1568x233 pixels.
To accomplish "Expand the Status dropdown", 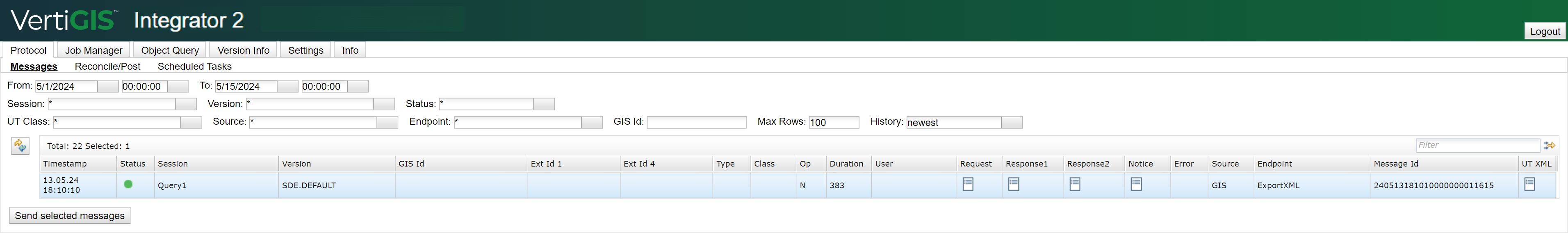I will click(x=544, y=104).
